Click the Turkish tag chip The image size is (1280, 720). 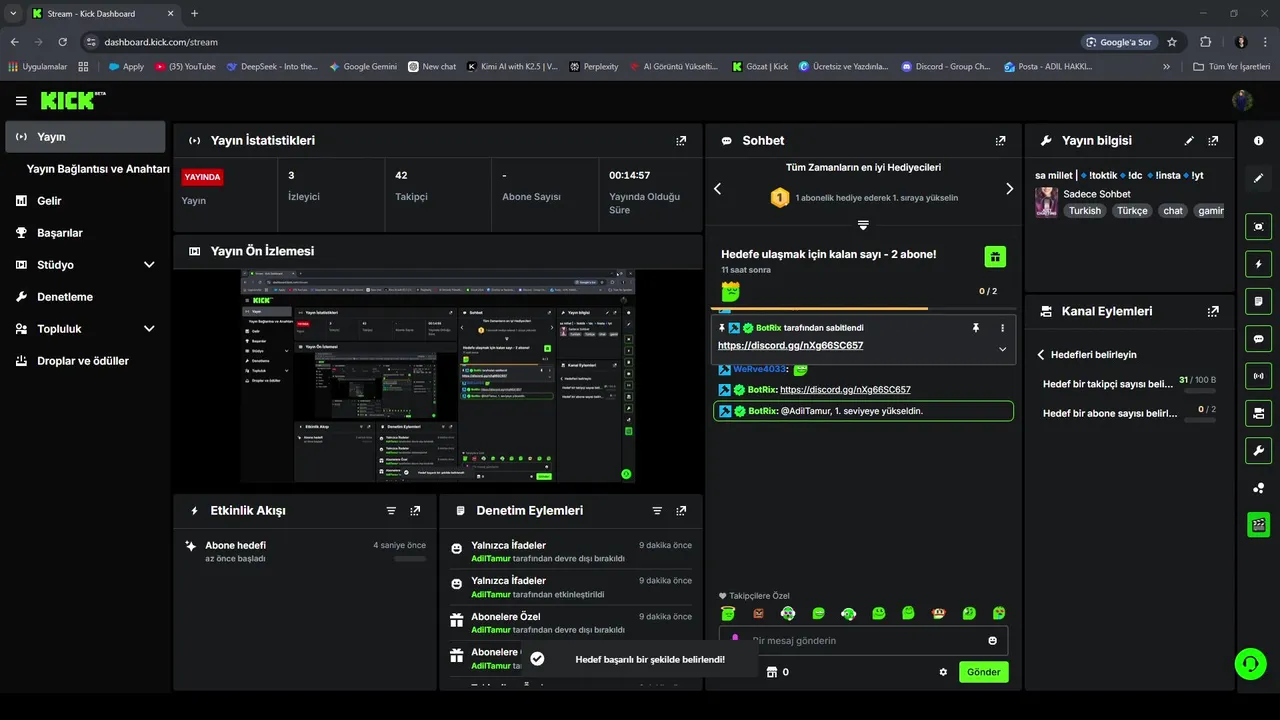click(x=1084, y=211)
